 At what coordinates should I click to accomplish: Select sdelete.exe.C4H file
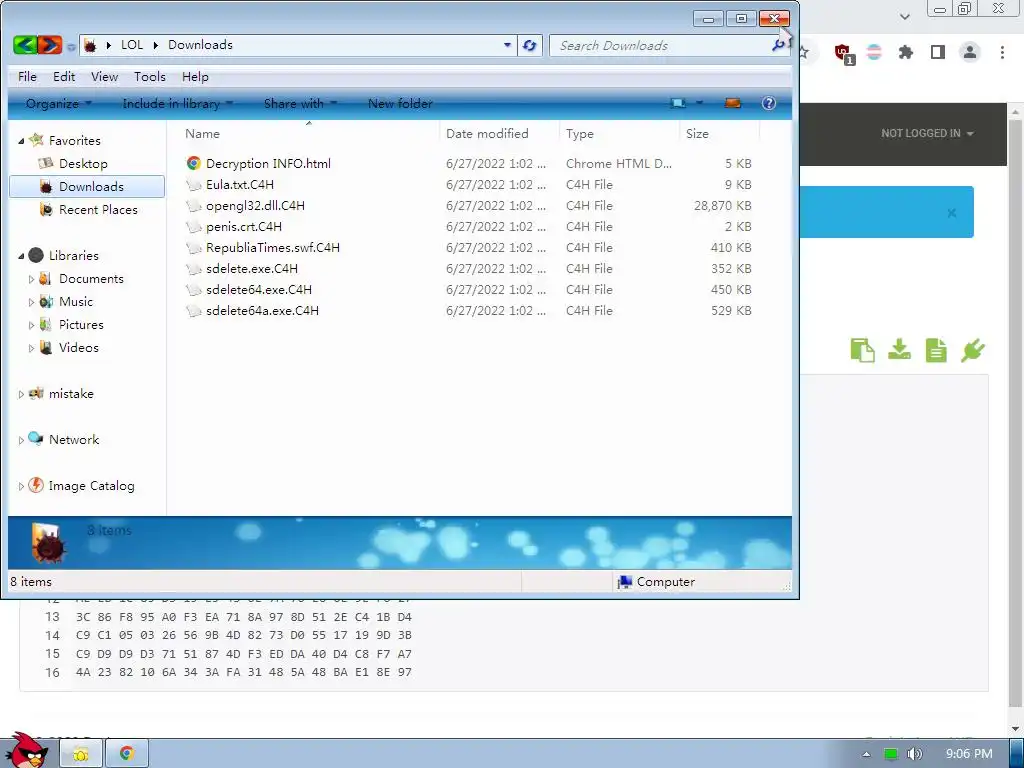(252, 268)
